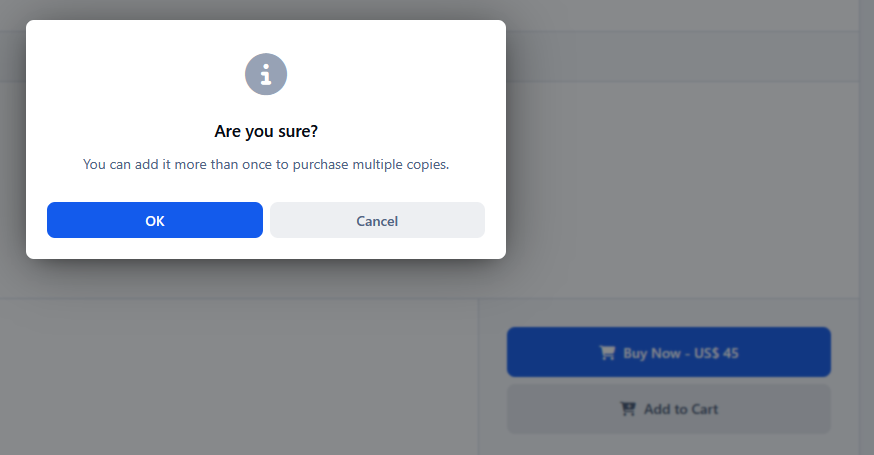874x455 pixels.
Task: Dismiss the dialog with Cancel
Action: pyautogui.click(x=377, y=220)
